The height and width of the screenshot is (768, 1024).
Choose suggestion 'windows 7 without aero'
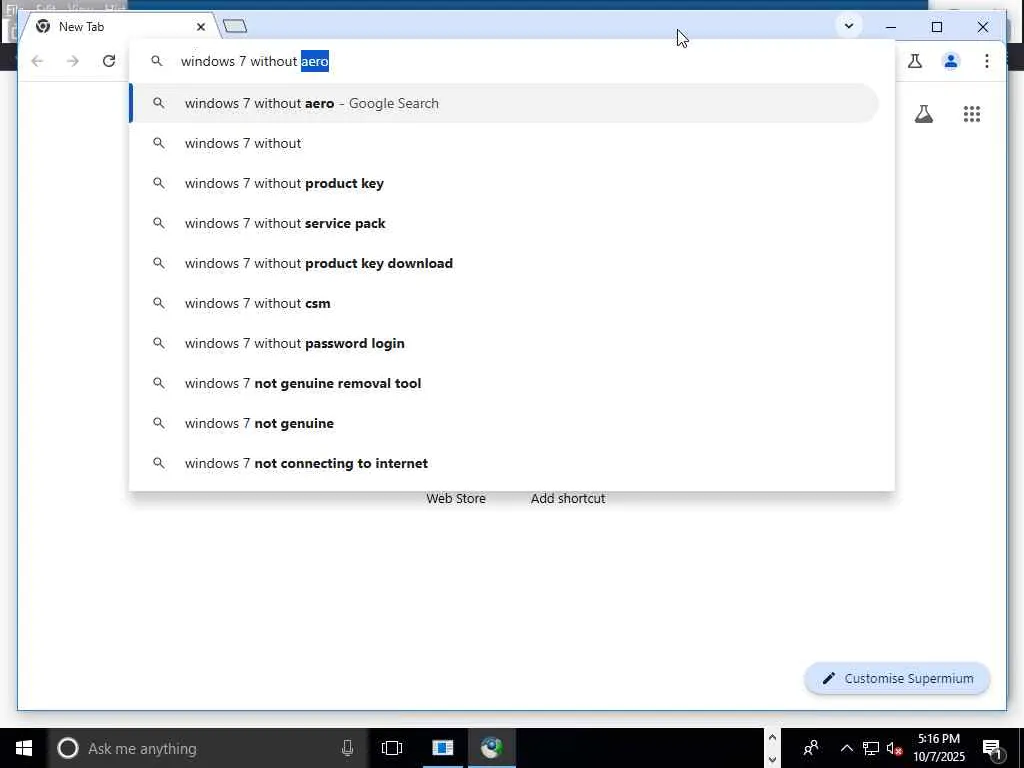[x=505, y=103]
